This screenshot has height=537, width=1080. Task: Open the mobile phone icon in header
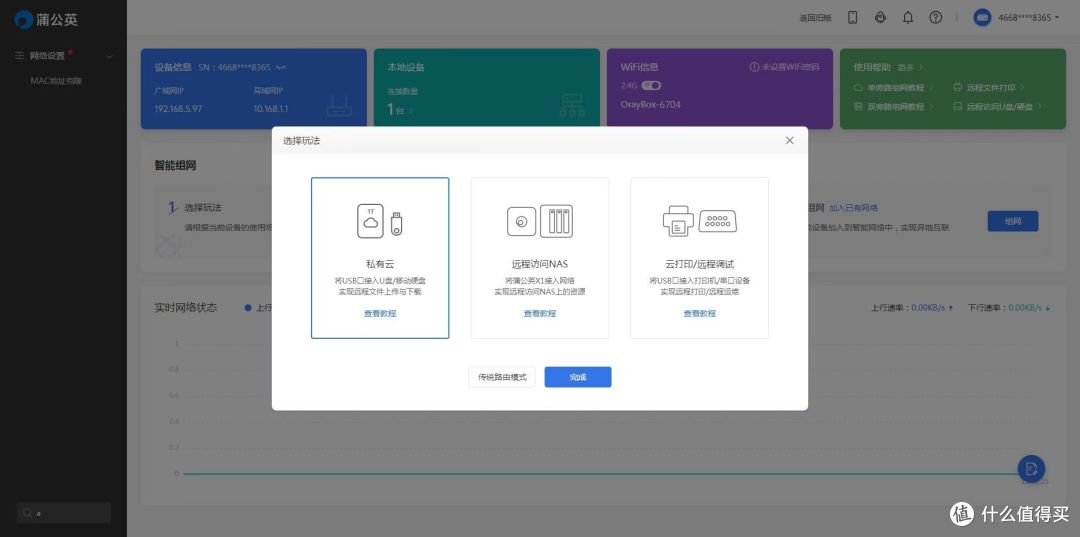pyautogui.click(x=852, y=17)
